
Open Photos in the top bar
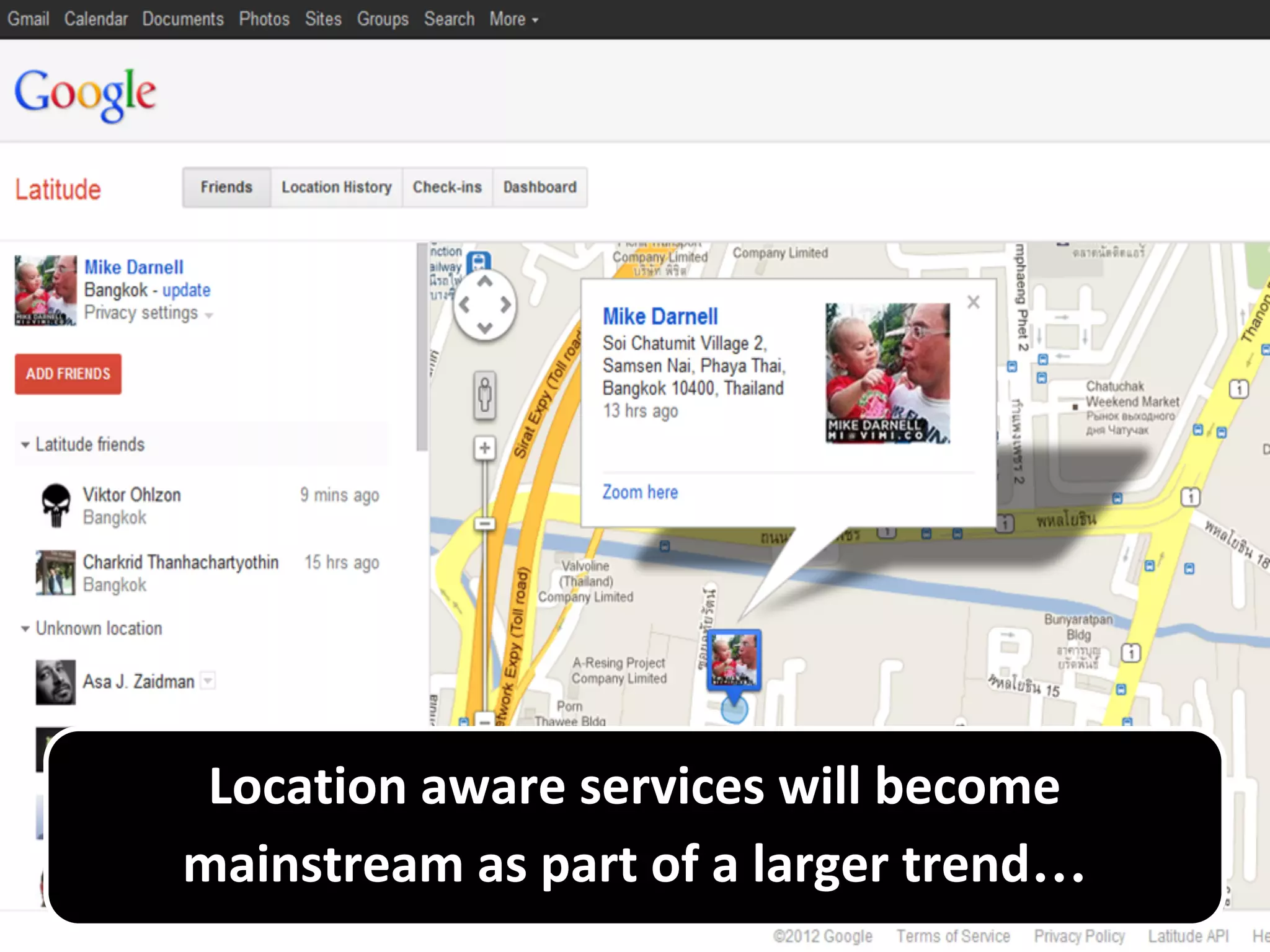coord(264,19)
